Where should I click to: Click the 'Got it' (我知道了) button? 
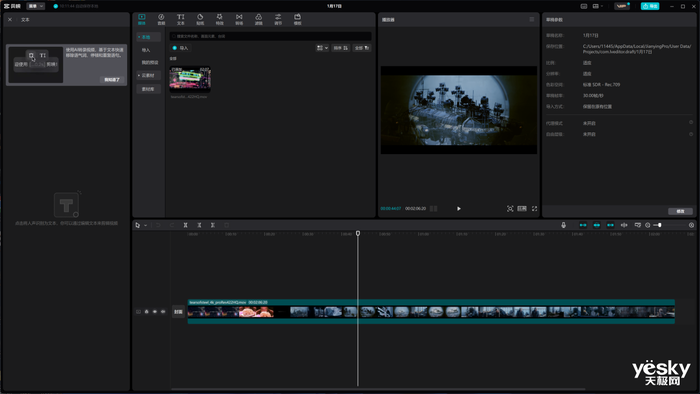coord(112,79)
